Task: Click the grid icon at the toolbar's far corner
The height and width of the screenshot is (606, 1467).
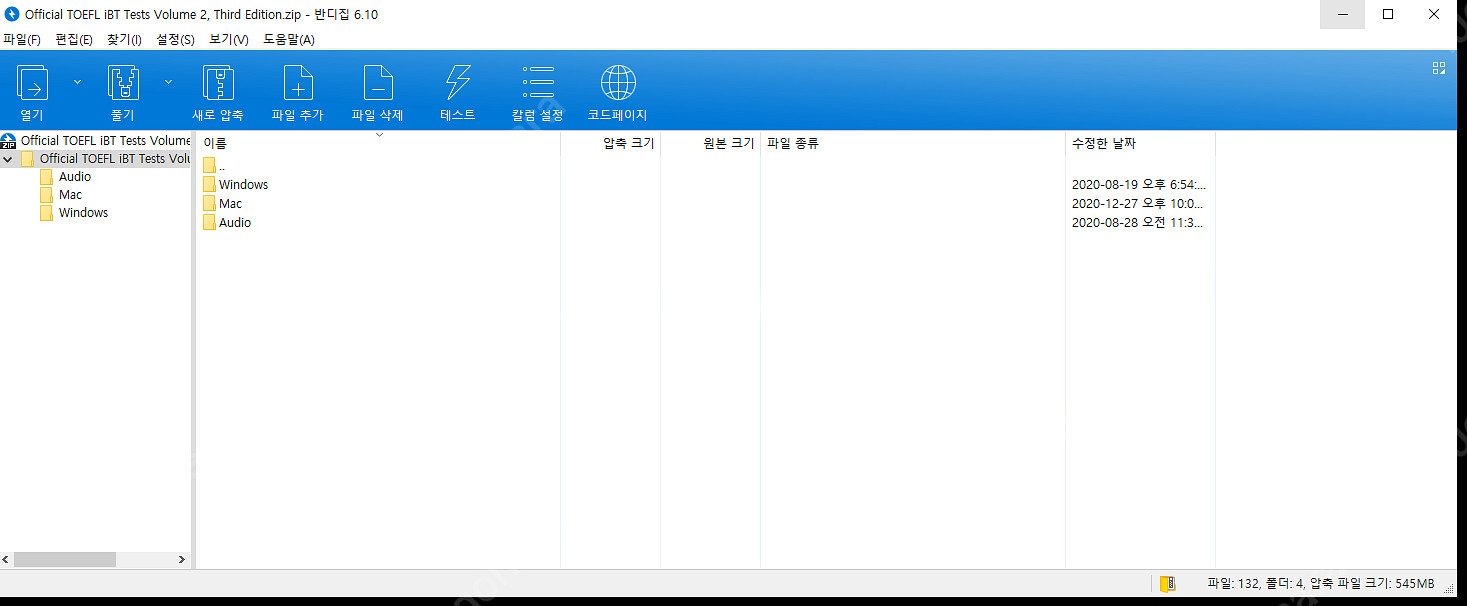Action: (1439, 68)
